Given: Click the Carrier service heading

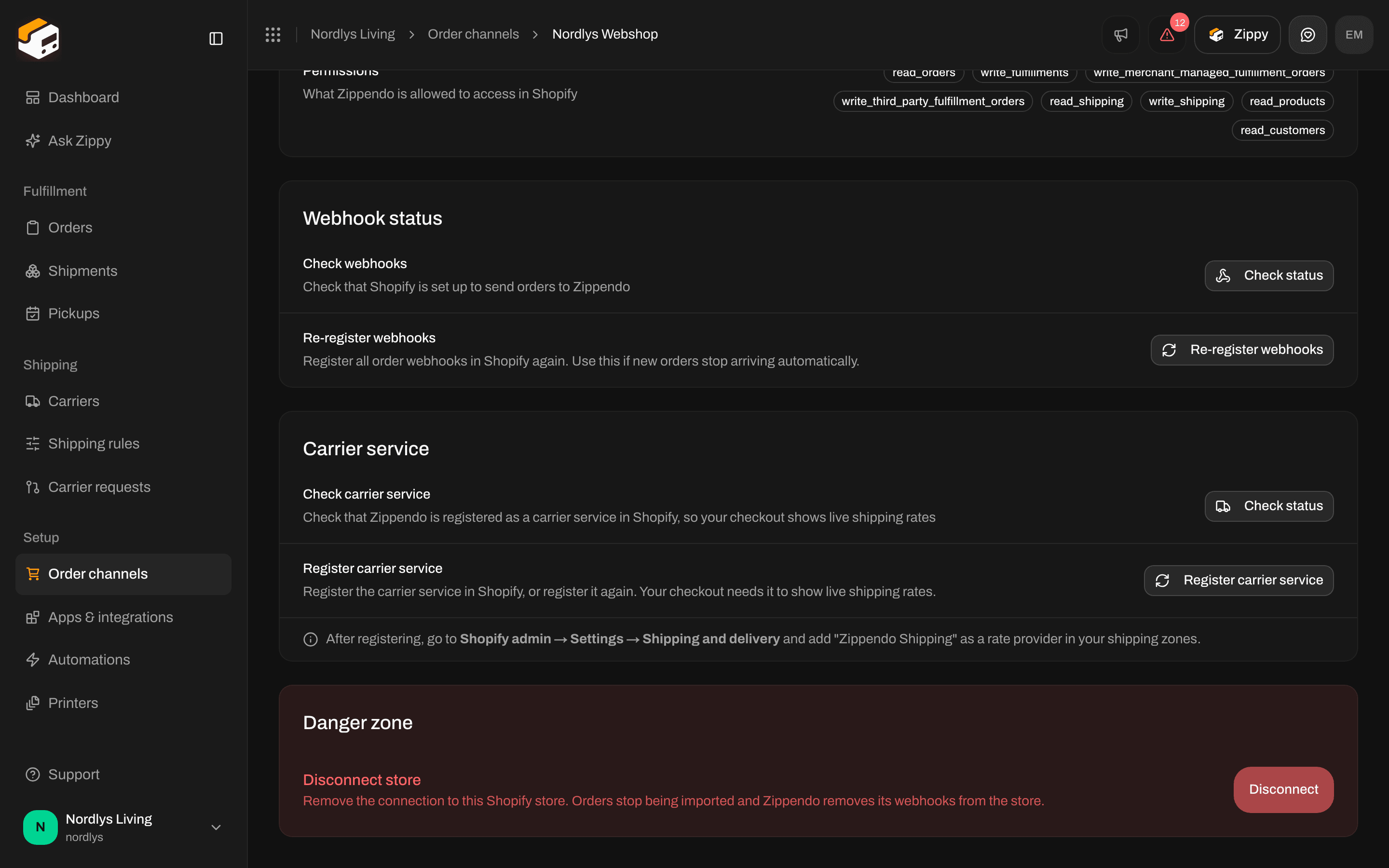Looking at the screenshot, I should [366, 449].
